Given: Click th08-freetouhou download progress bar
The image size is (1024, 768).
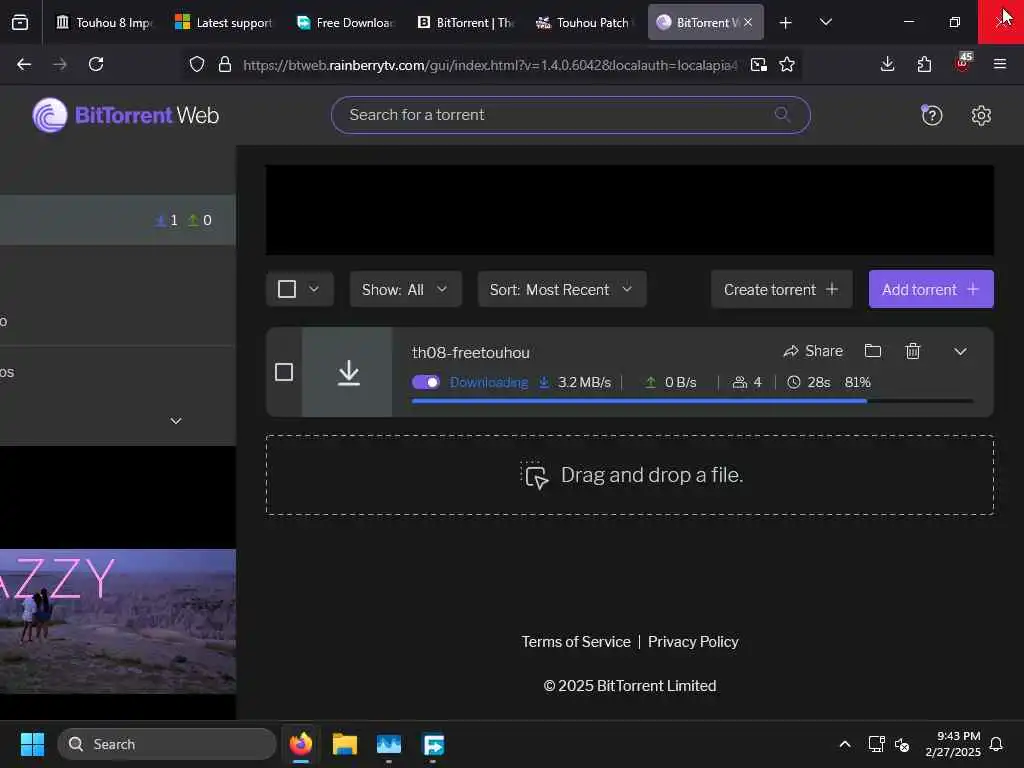Looking at the screenshot, I should click(692, 401).
